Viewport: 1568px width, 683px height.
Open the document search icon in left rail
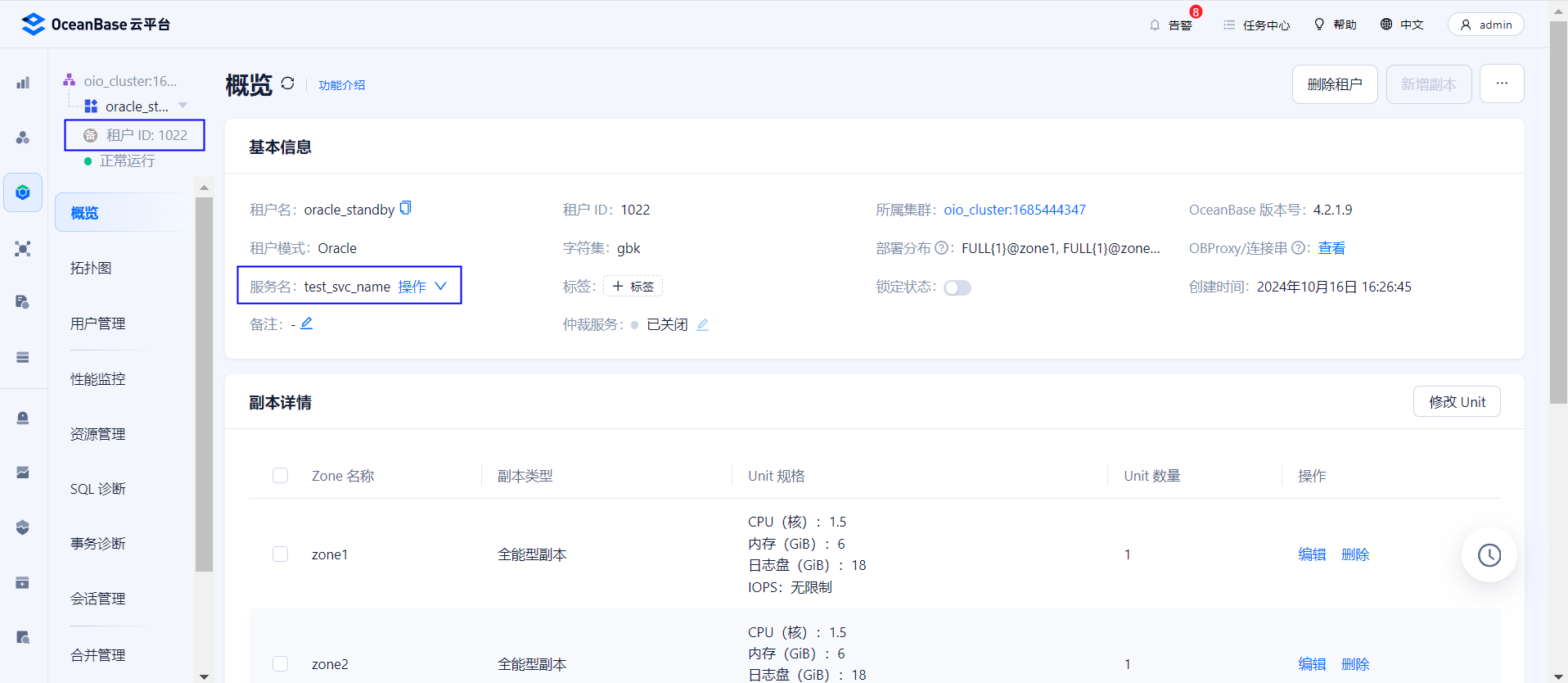coord(23,637)
